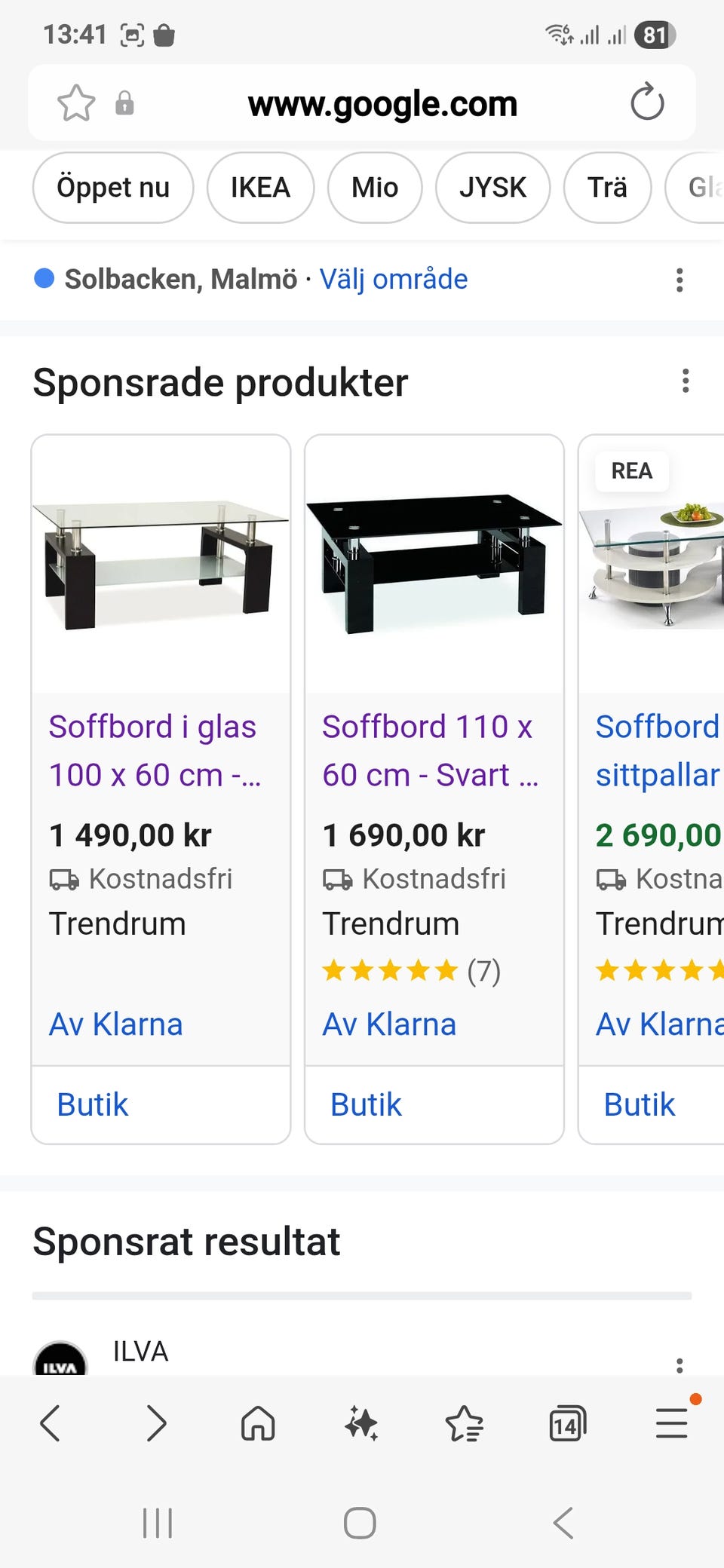This screenshot has width=724, height=1568.
Task: Toggle the "Öppet nu" filter chip
Action: click(x=113, y=188)
